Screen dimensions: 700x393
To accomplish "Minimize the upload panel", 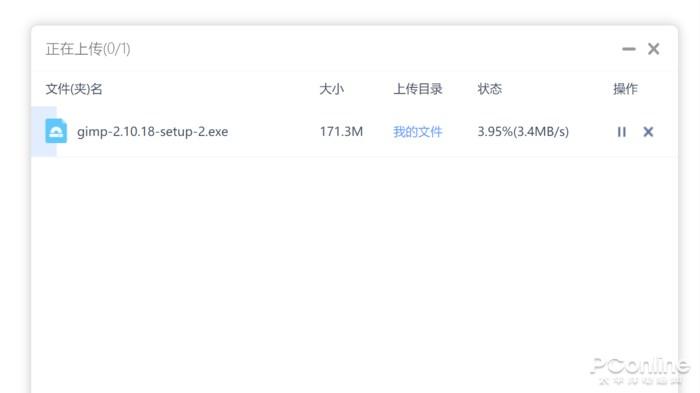I will [629, 49].
